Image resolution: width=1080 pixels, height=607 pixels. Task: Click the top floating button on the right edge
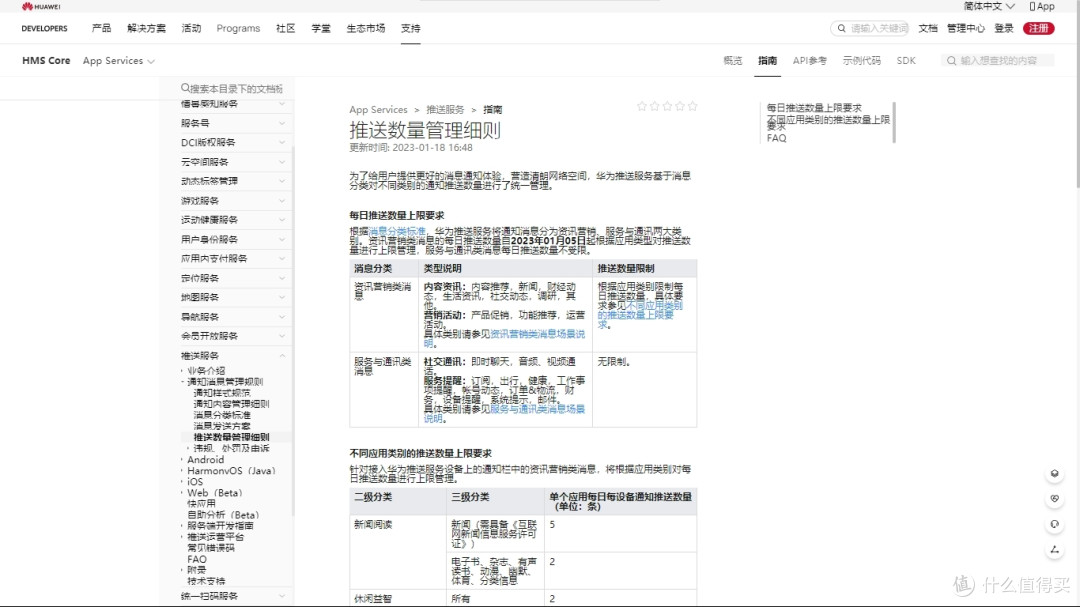pyautogui.click(x=1054, y=474)
